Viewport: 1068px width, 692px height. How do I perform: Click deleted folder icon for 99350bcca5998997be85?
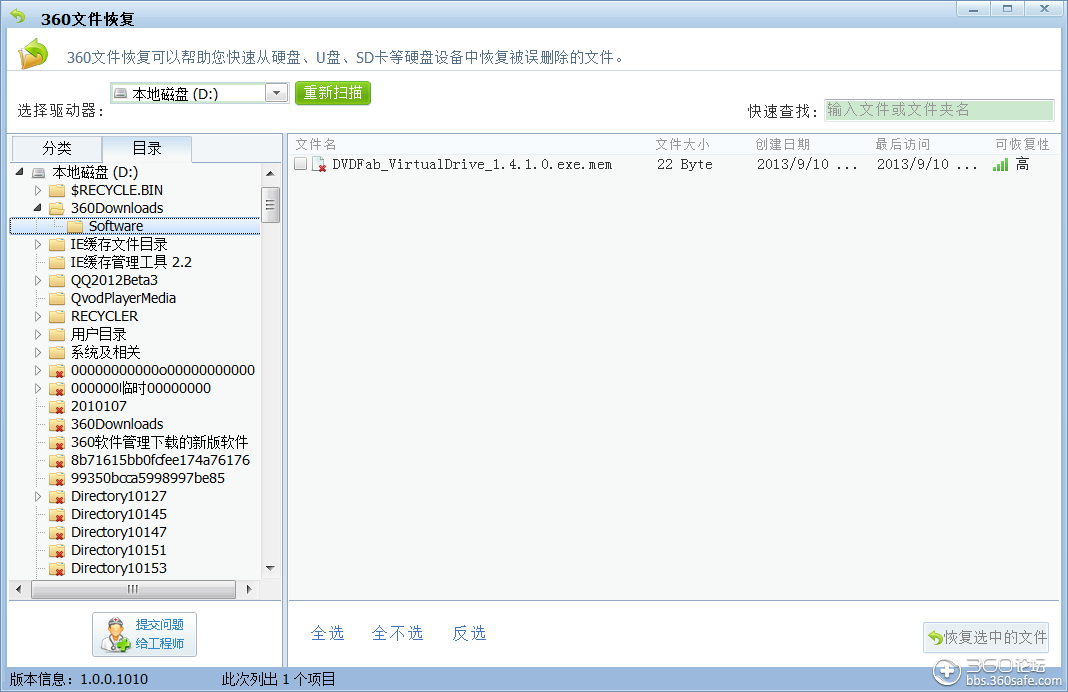point(57,478)
